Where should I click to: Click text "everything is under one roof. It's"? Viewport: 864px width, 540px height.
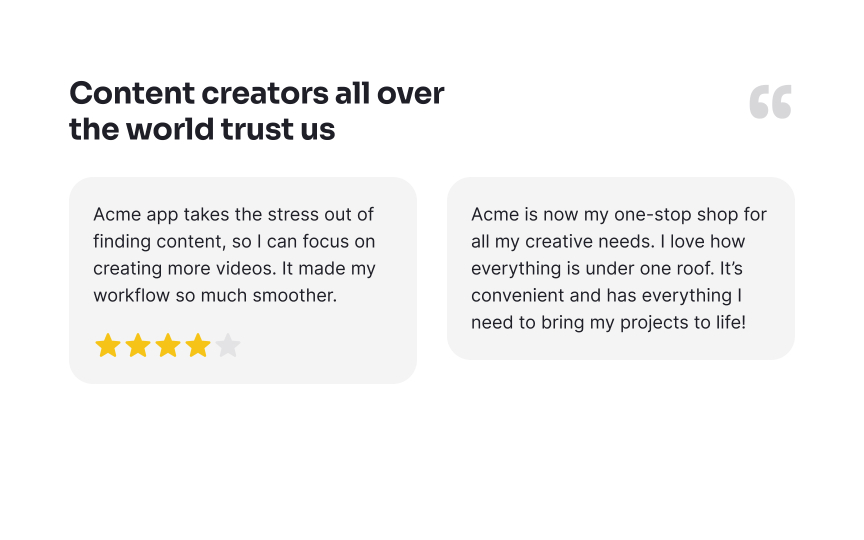click(x=607, y=268)
